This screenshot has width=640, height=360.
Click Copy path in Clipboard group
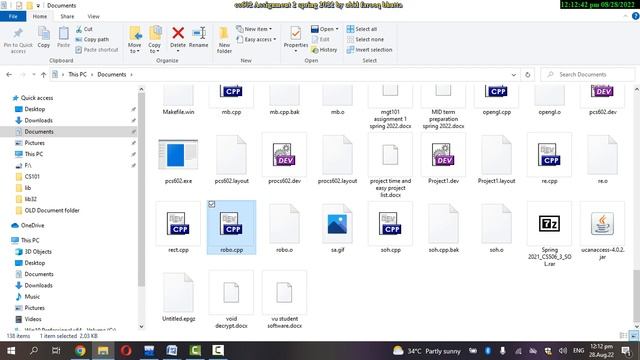coord(92,40)
